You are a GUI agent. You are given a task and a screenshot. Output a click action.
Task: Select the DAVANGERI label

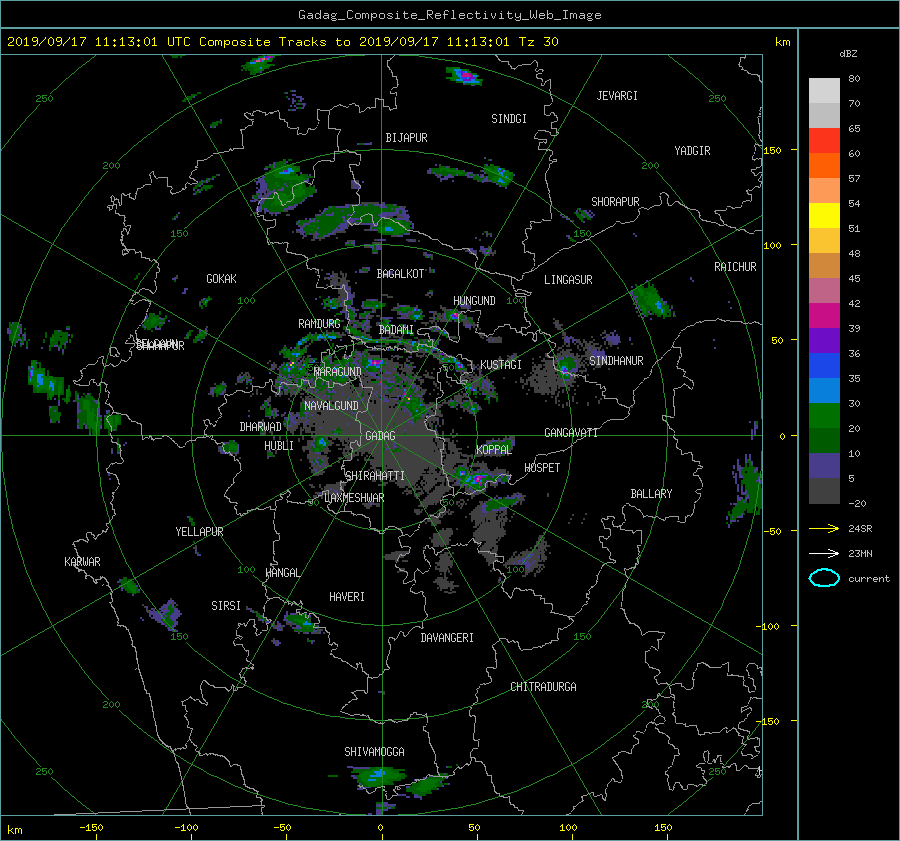tap(447, 638)
